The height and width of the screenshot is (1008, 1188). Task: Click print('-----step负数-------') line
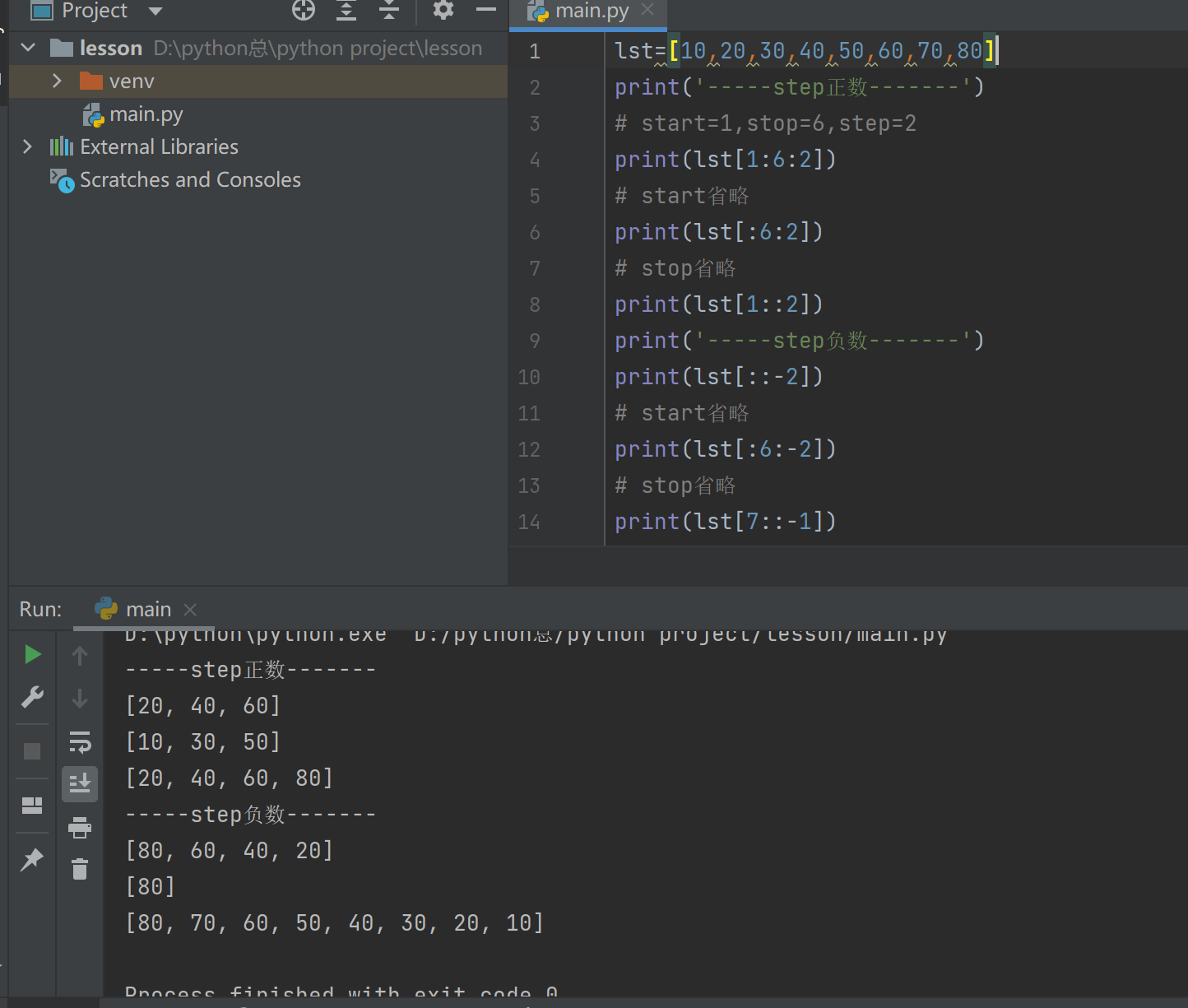pyautogui.click(x=800, y=341)
